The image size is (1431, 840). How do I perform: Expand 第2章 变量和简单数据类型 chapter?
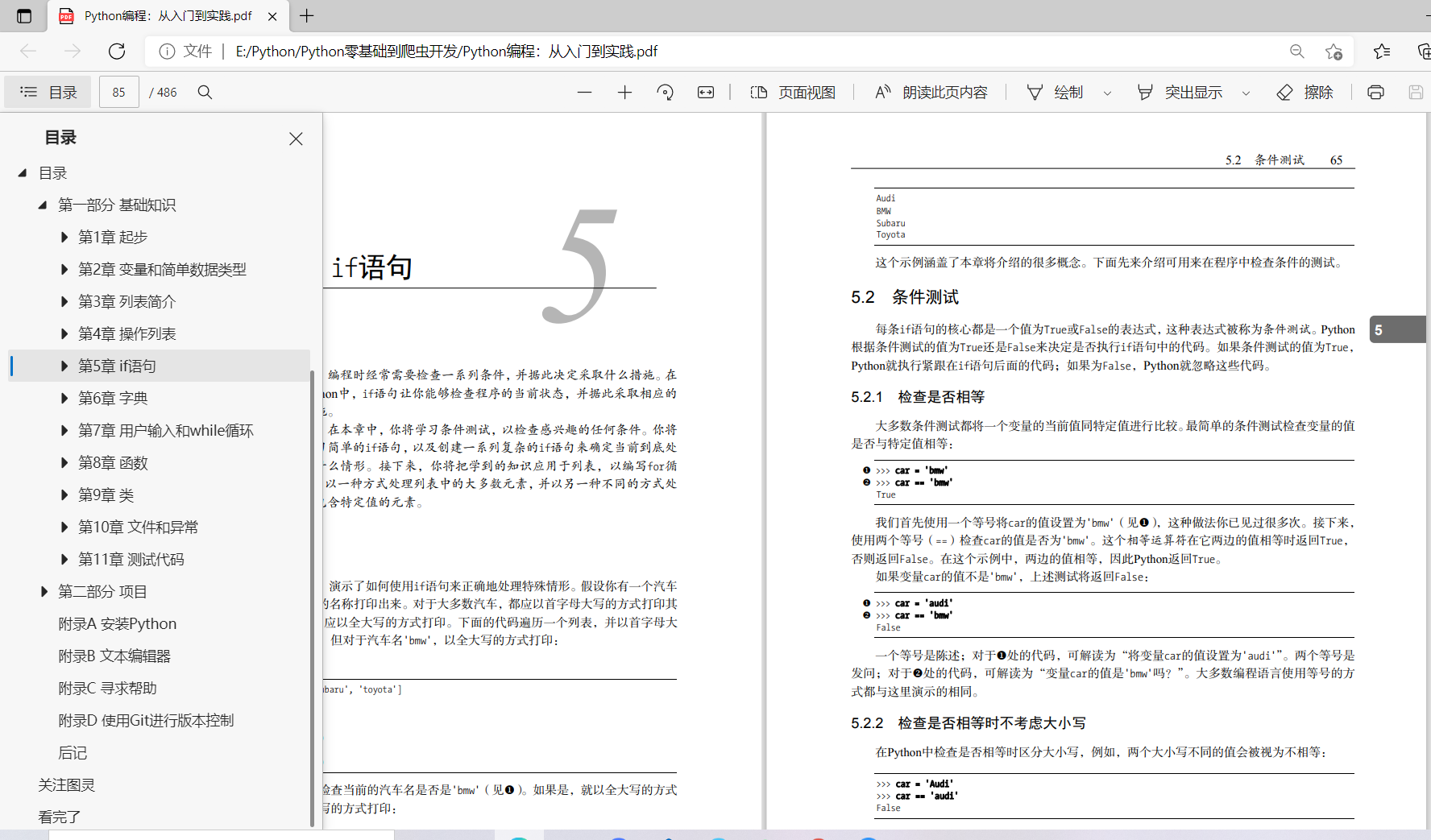pyautogui.click(x=64, y=269)
